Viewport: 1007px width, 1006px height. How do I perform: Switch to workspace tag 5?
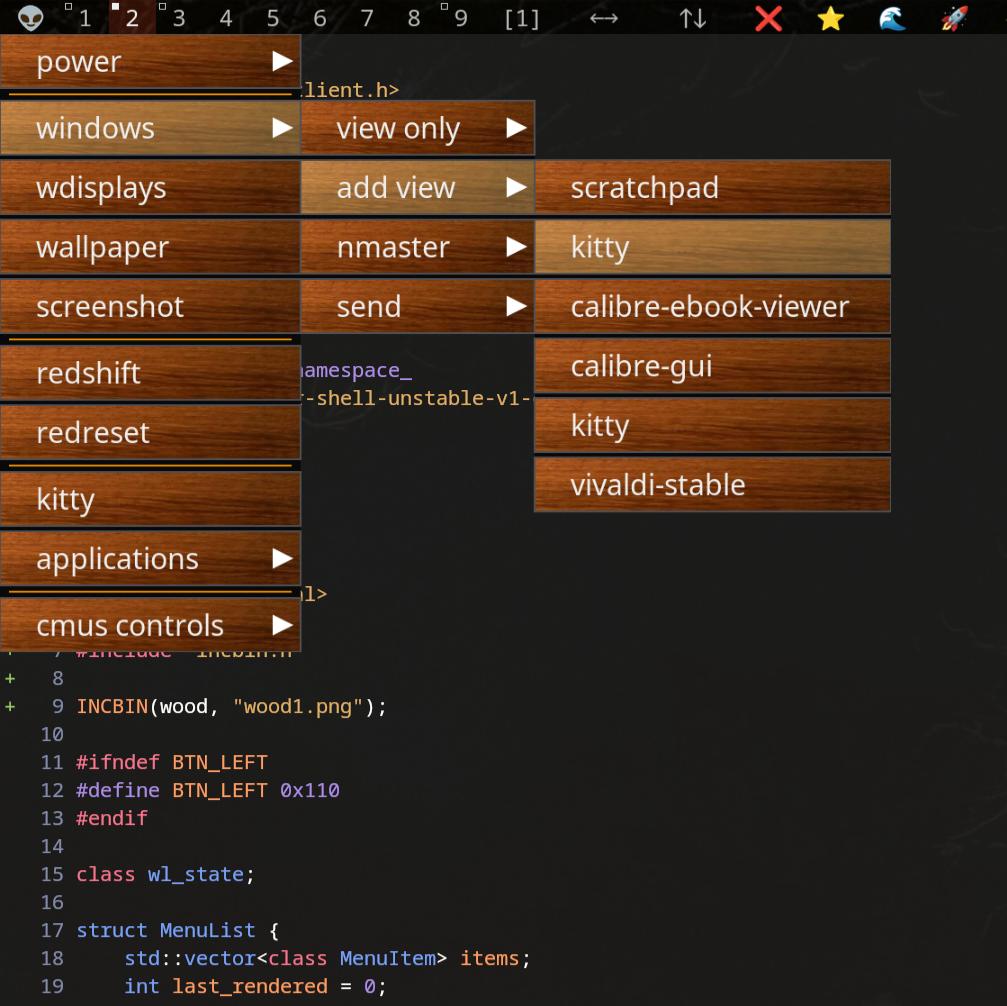(x=272, y=18)
